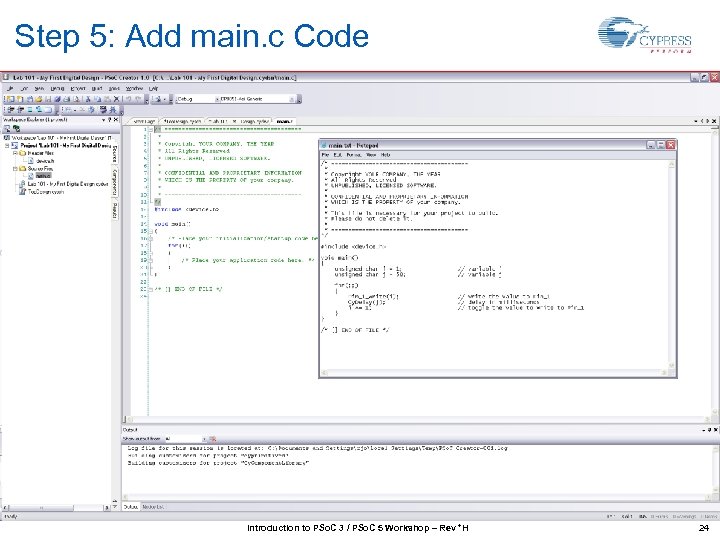Click the code editor horizontal scrollbar
720x540 pixels.
tap(417, 419)
